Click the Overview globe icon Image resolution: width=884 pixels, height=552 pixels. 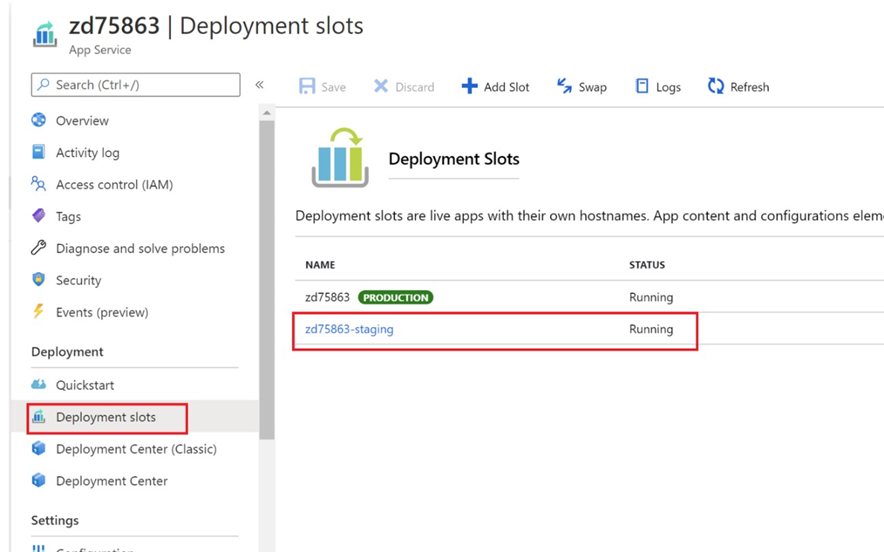(x=39, y=121)
